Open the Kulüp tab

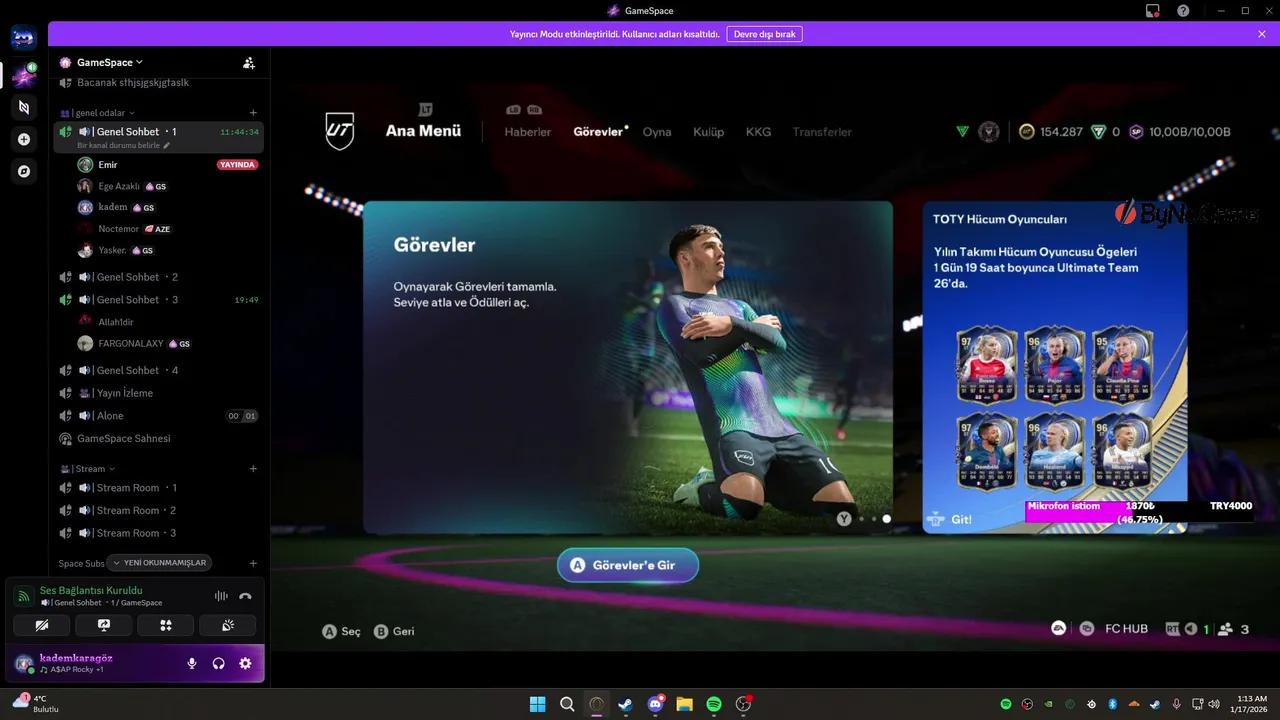(709, 132)
